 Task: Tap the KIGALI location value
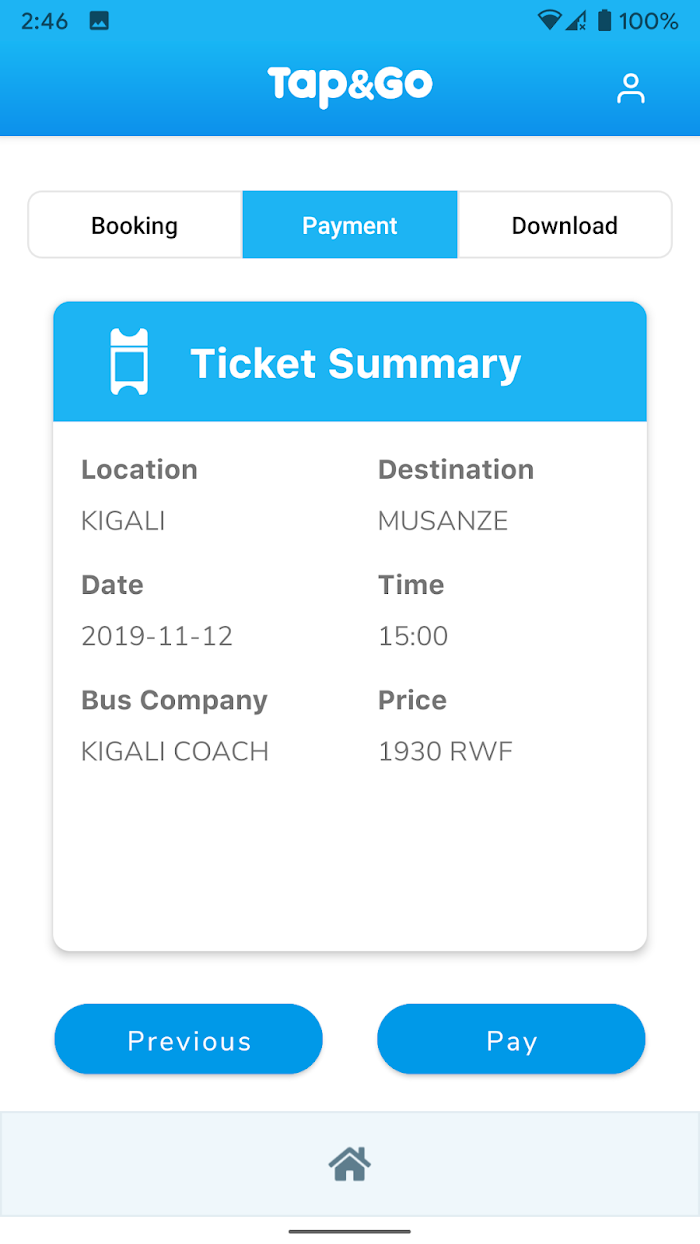123,521
